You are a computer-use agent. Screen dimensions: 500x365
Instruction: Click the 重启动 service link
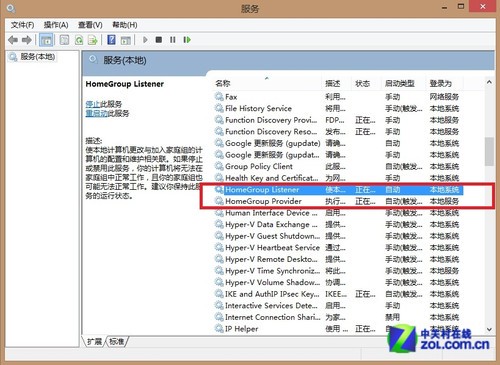coord(96,113)
